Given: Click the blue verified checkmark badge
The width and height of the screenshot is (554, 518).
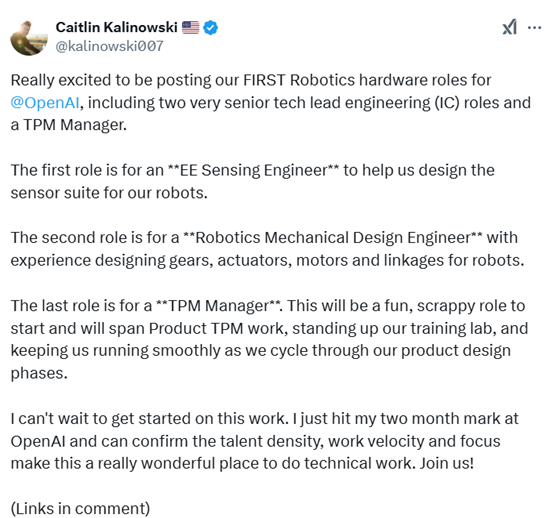Looking at the screenshot, I should tap(210, 28).
